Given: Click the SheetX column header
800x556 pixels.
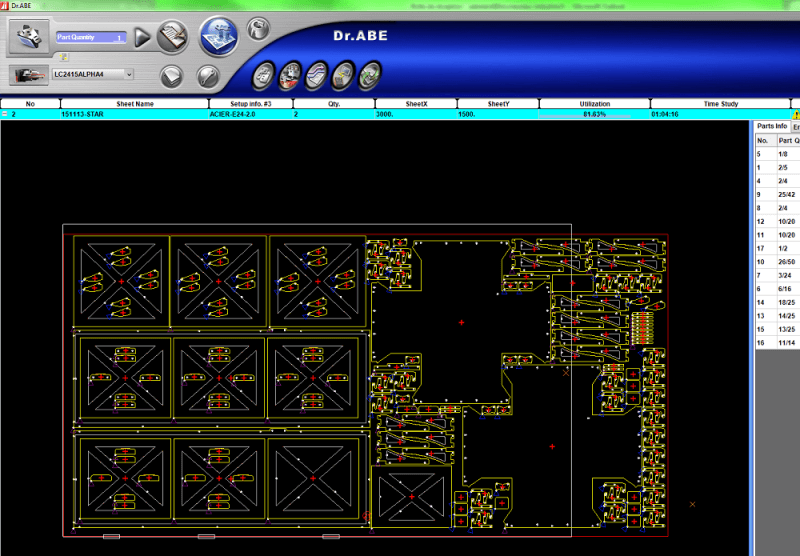Looking at the screenshot, I should pos(416,104).
